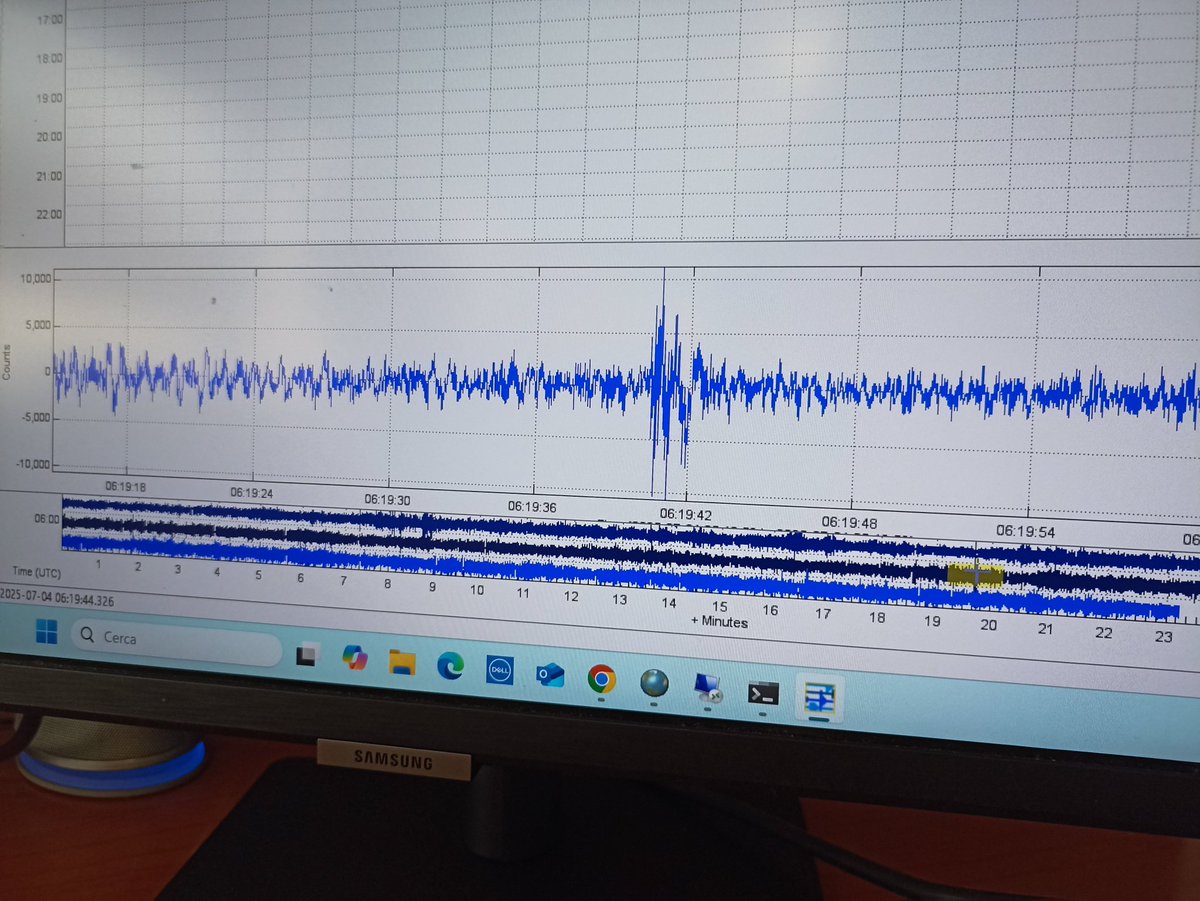Click minute 14 on the helicorder minutes axis

668,603
